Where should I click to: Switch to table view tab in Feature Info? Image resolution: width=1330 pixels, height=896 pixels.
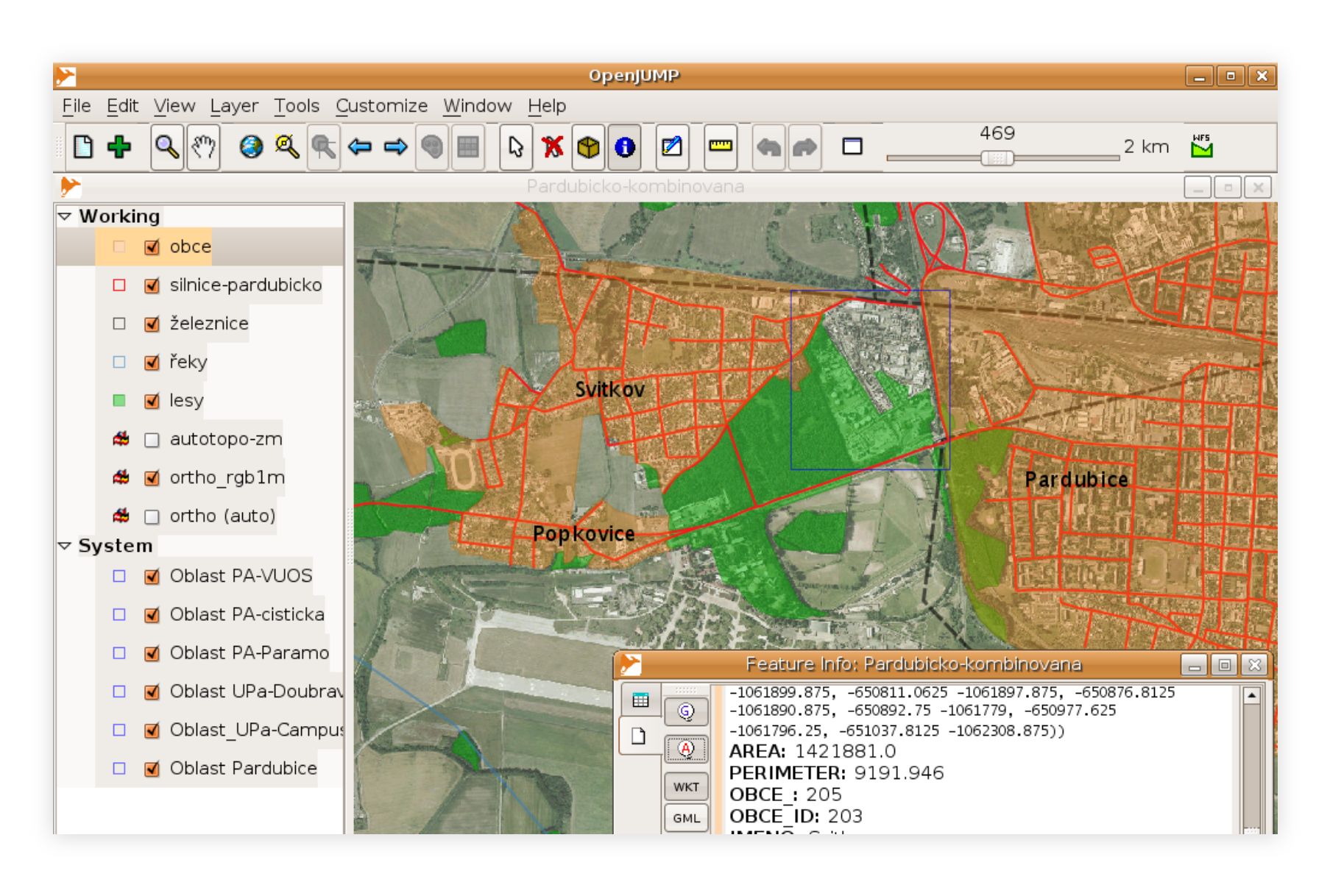click(x=640, y=700)
